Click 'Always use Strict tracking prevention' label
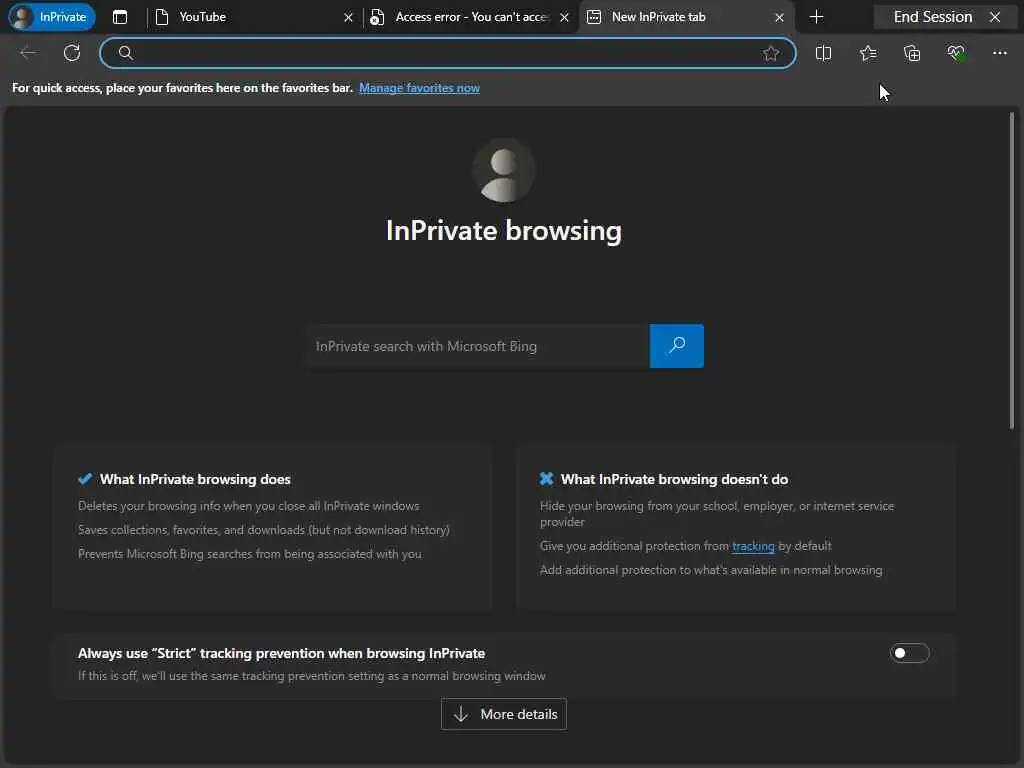Image resolution: width=1024 pixels, height=768 pixels. (281, 653)
